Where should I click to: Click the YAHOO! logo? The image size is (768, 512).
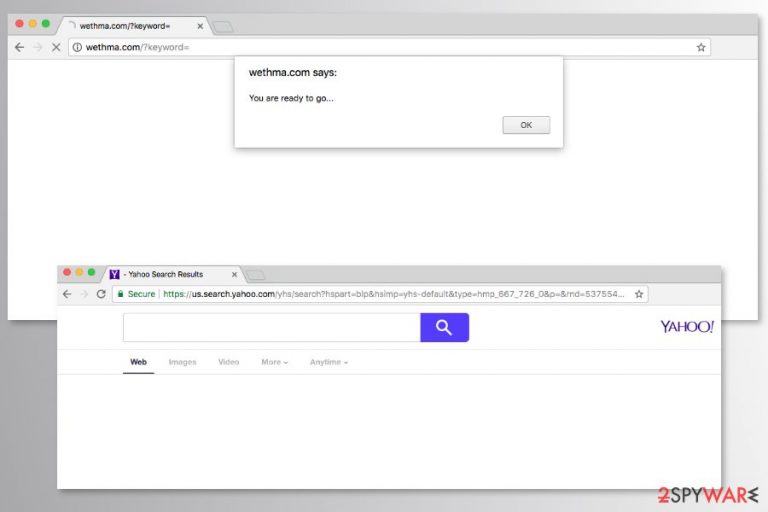(x=687, y=326)
